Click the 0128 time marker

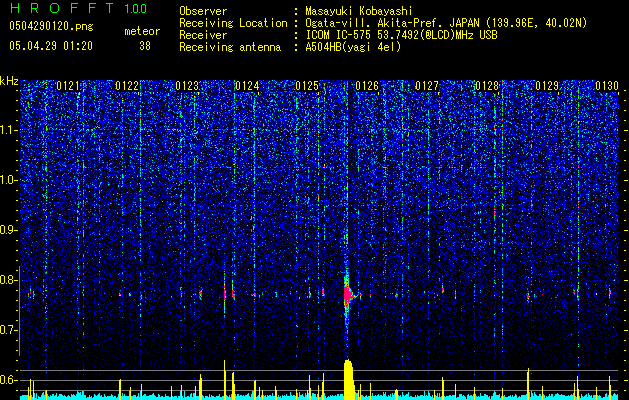pyautogui.click(x=487, y=86)
